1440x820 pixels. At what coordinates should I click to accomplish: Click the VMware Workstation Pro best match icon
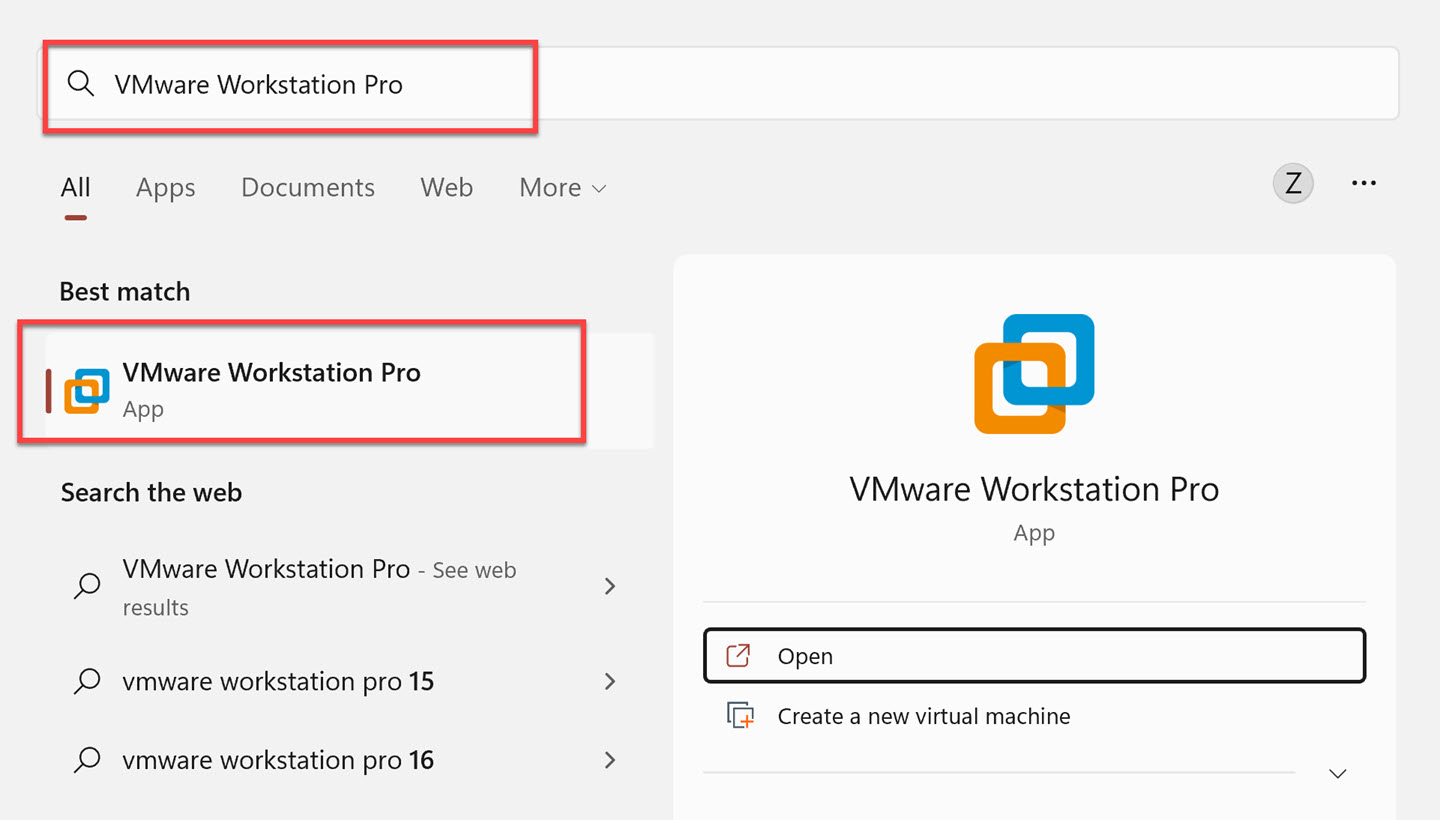coord(87,391)
